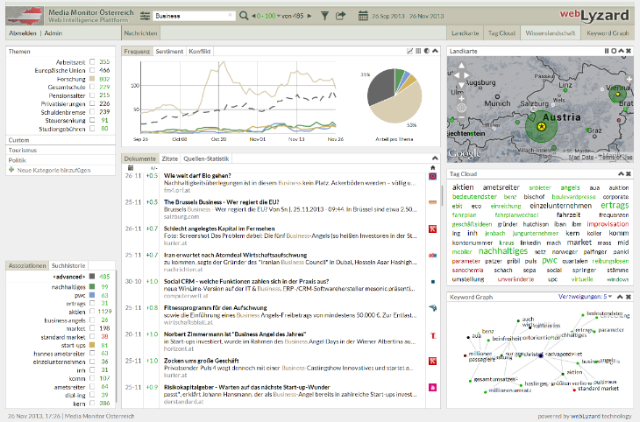This screenshot has width=640, height=422.
Task: Click source icon beside 'Zocken ums große Geschäft'
Action: pos(433,361)
